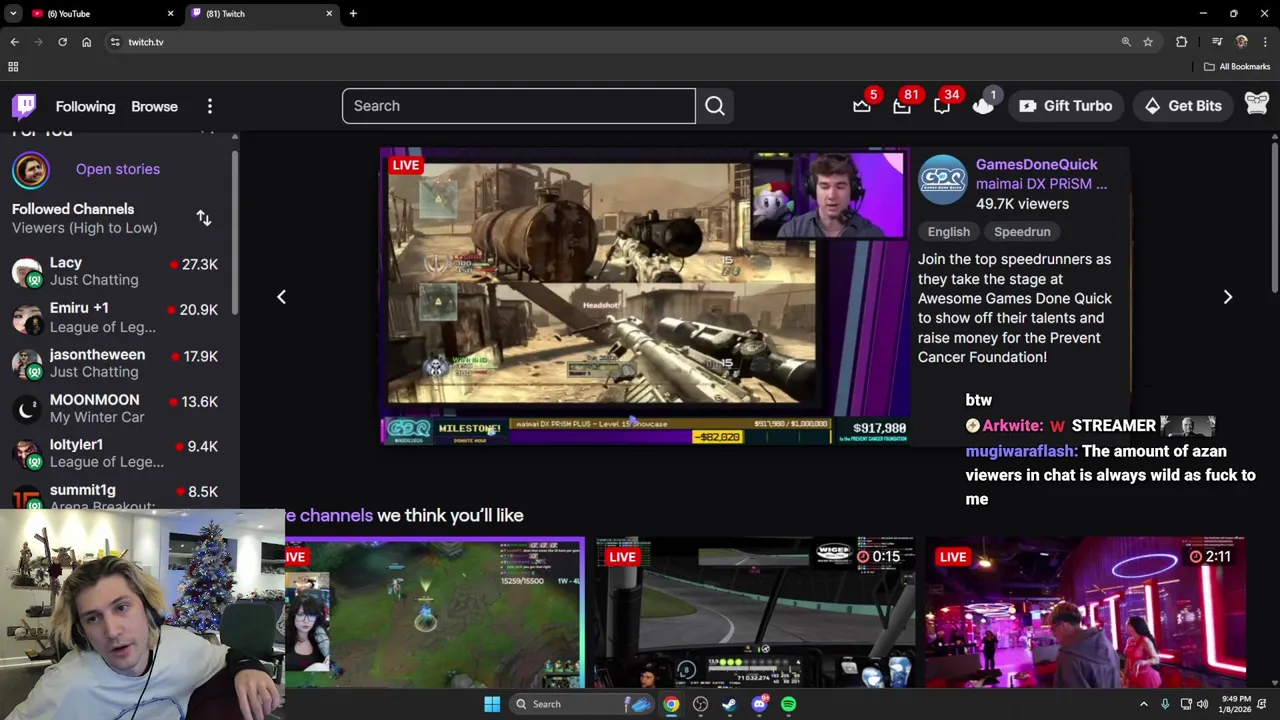
Task: Go to Chrome home page button
Action: pos(86,42)
